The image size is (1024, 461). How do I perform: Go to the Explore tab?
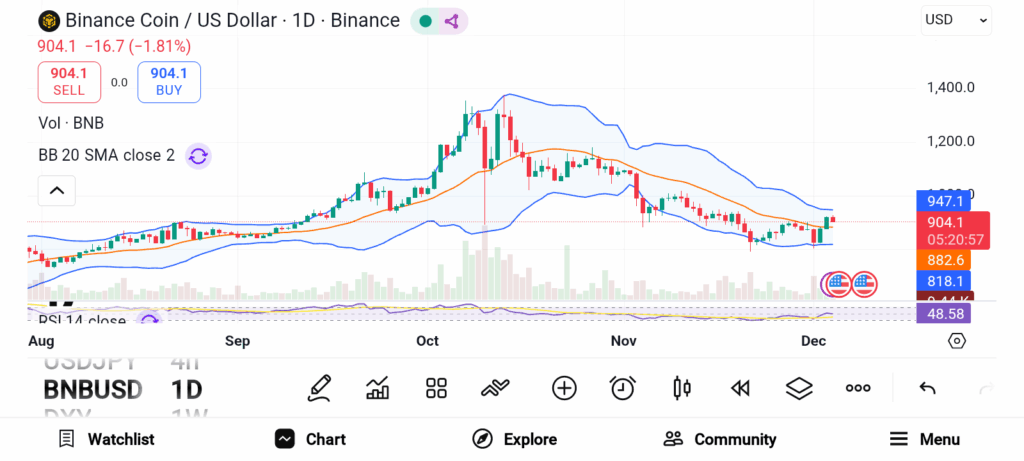(514, 439)
